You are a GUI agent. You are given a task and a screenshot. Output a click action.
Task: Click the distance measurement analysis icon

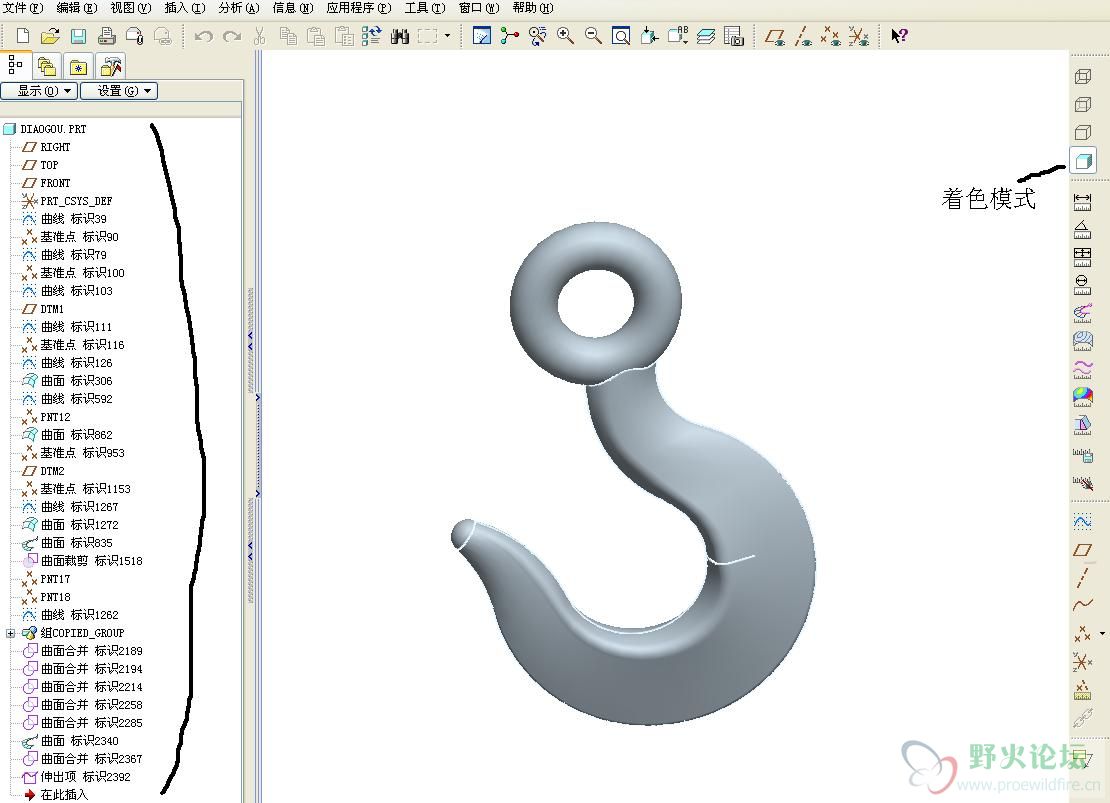pyautogui.click(x=1082, y=202)
